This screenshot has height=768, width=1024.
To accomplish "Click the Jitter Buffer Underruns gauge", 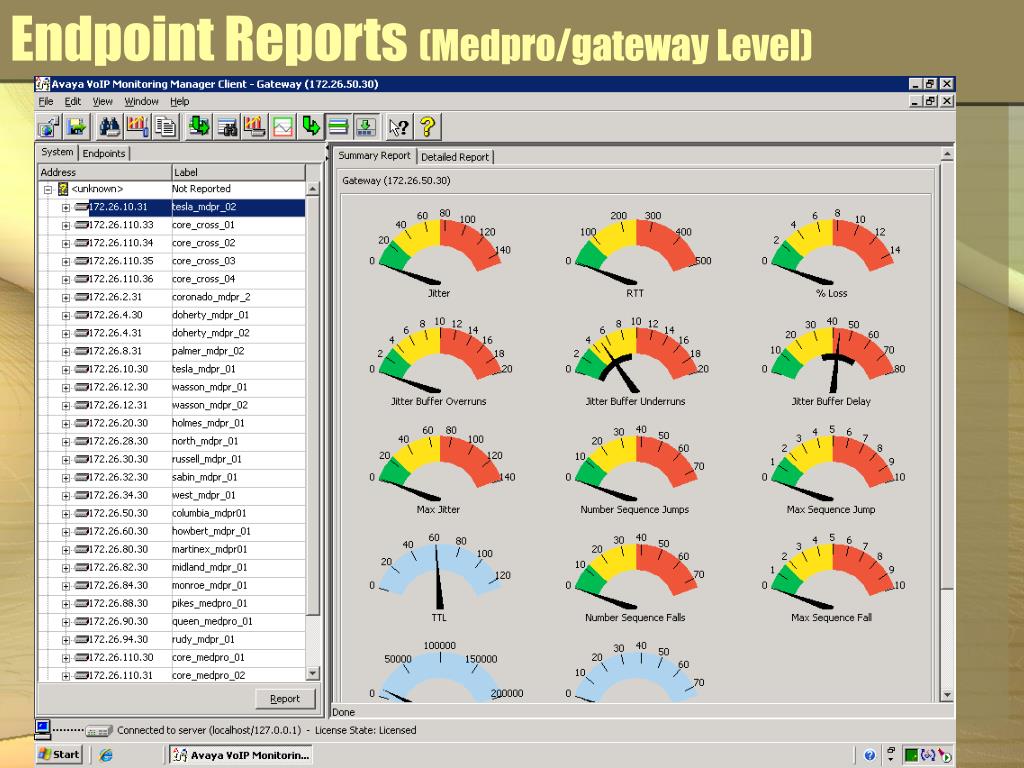I will 635,361.
